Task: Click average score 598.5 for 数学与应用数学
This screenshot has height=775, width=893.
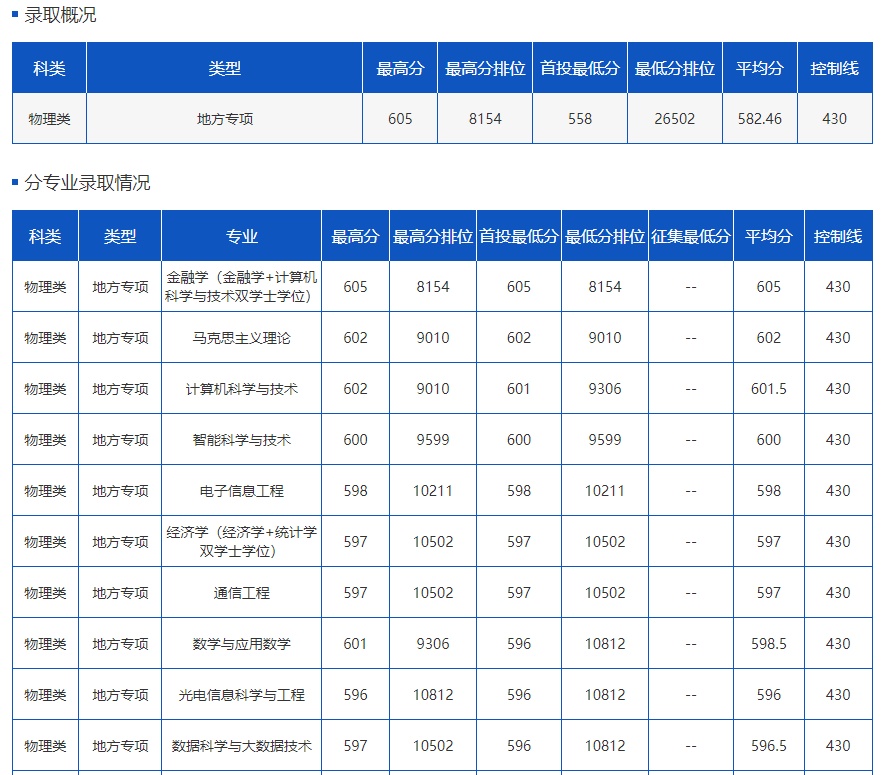Action: pyautogui.click(x=769, y=644)
